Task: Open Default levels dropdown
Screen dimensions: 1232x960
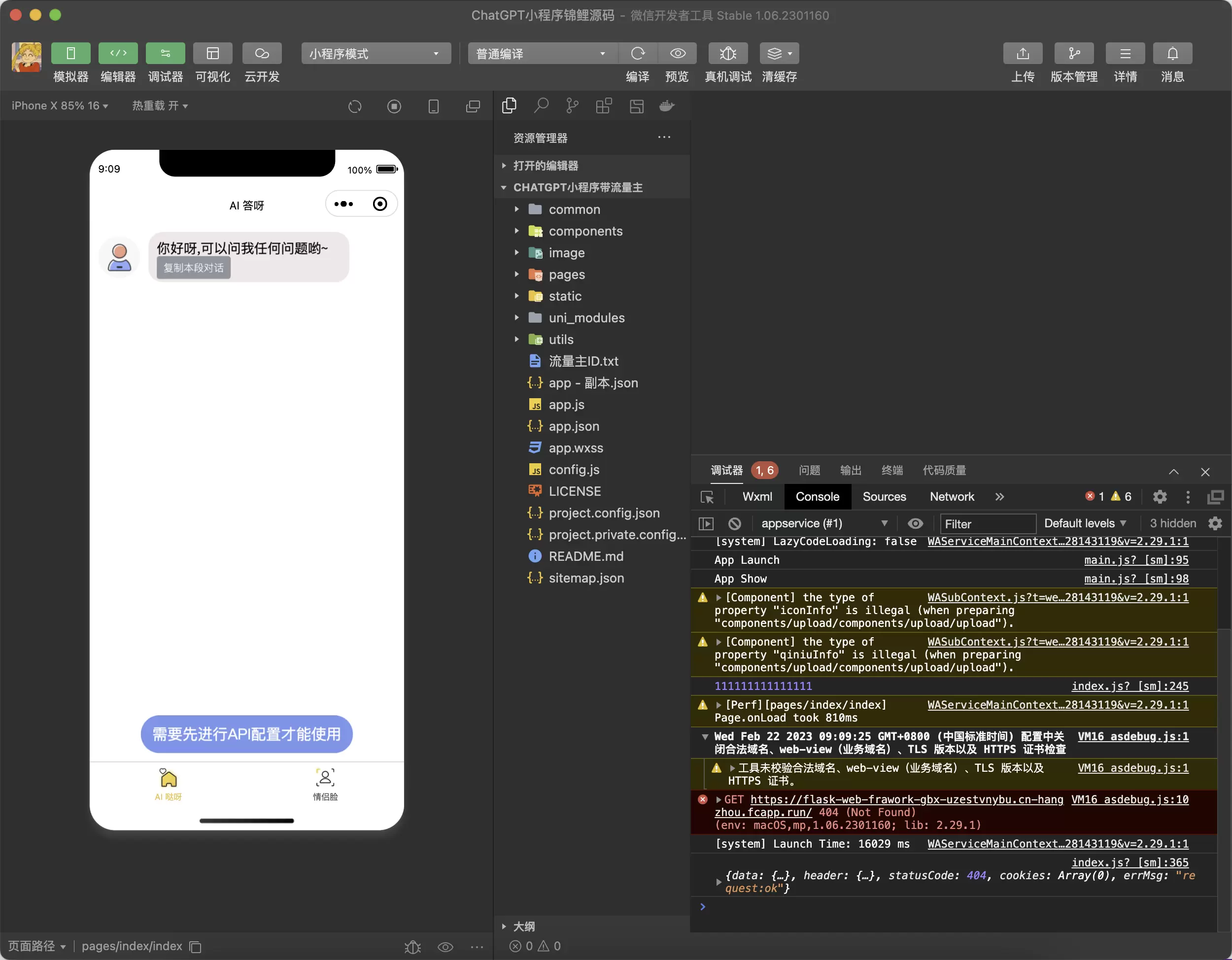Action: (x=1085, y=523)
